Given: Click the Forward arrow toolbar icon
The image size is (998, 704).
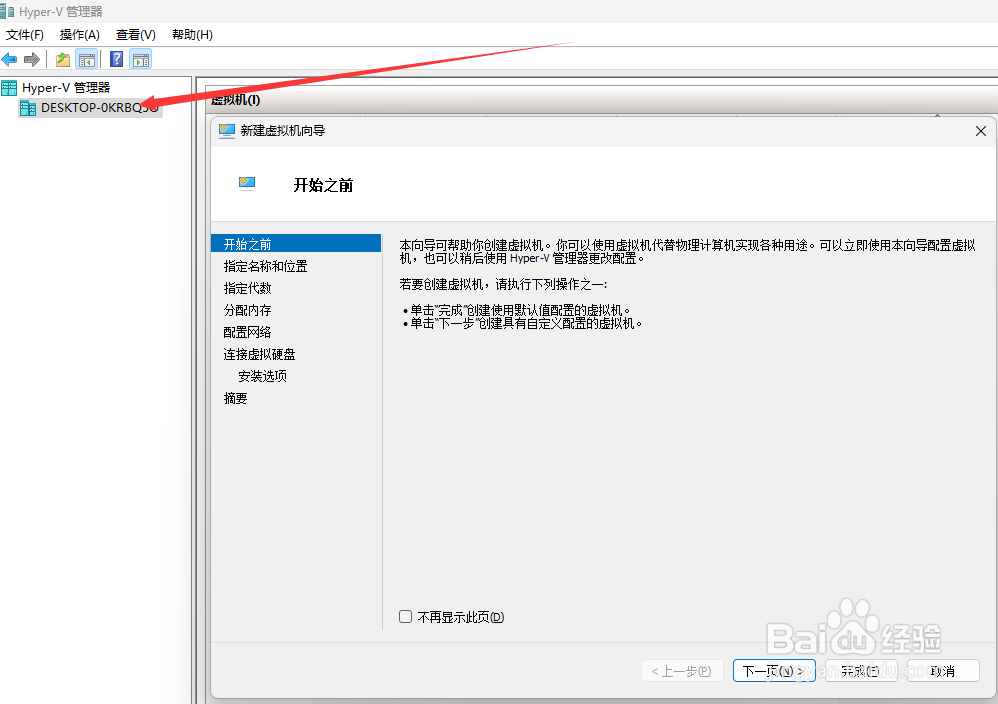Looking at the screenshot, I should 32,60.
